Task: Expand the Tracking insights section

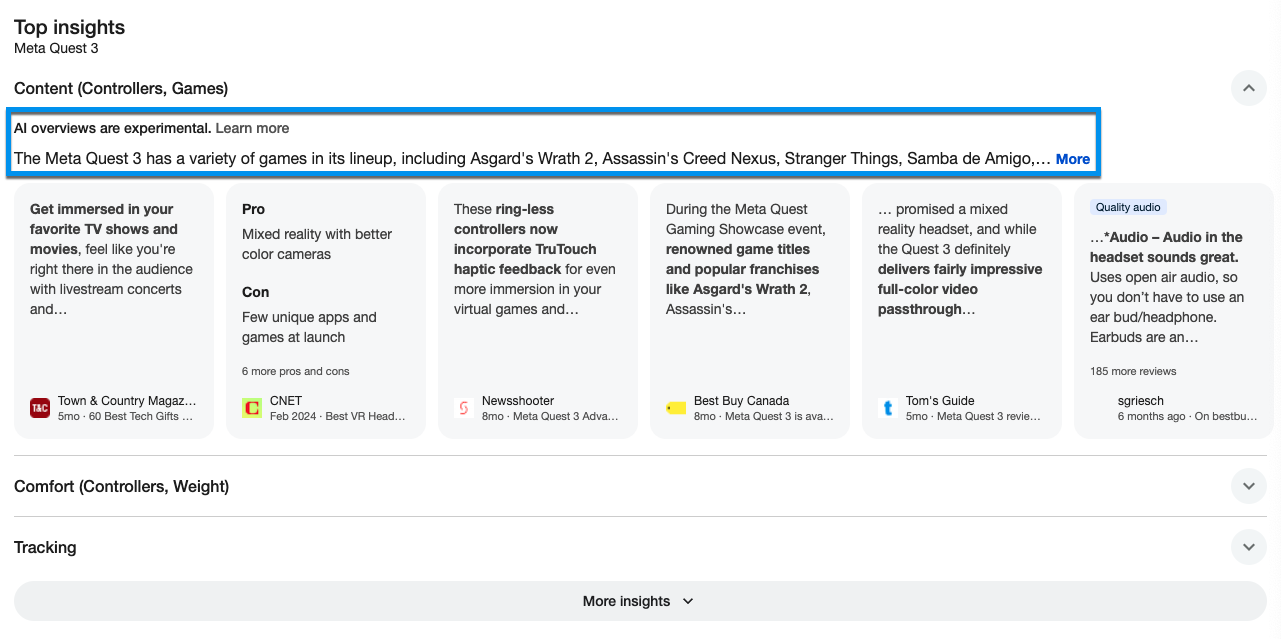Action: pyautogui.click(x=1248, y=547)
